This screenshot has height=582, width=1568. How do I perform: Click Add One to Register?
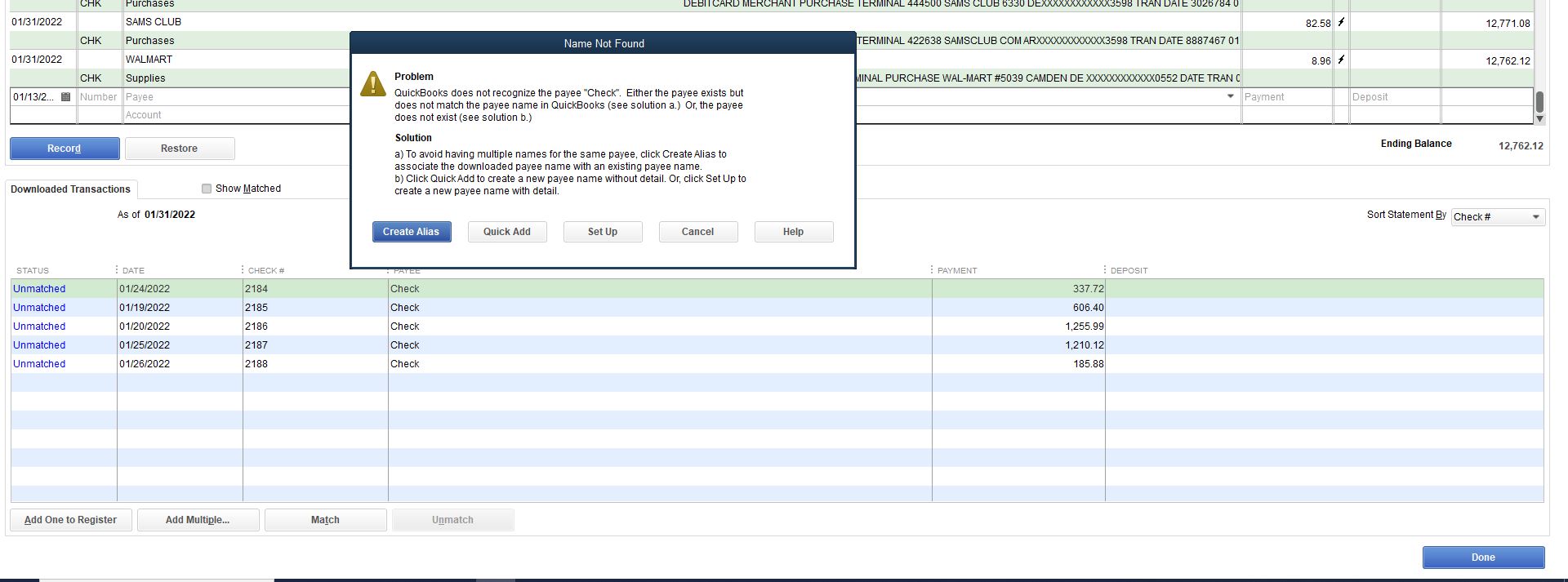click(x=71, y=520)
